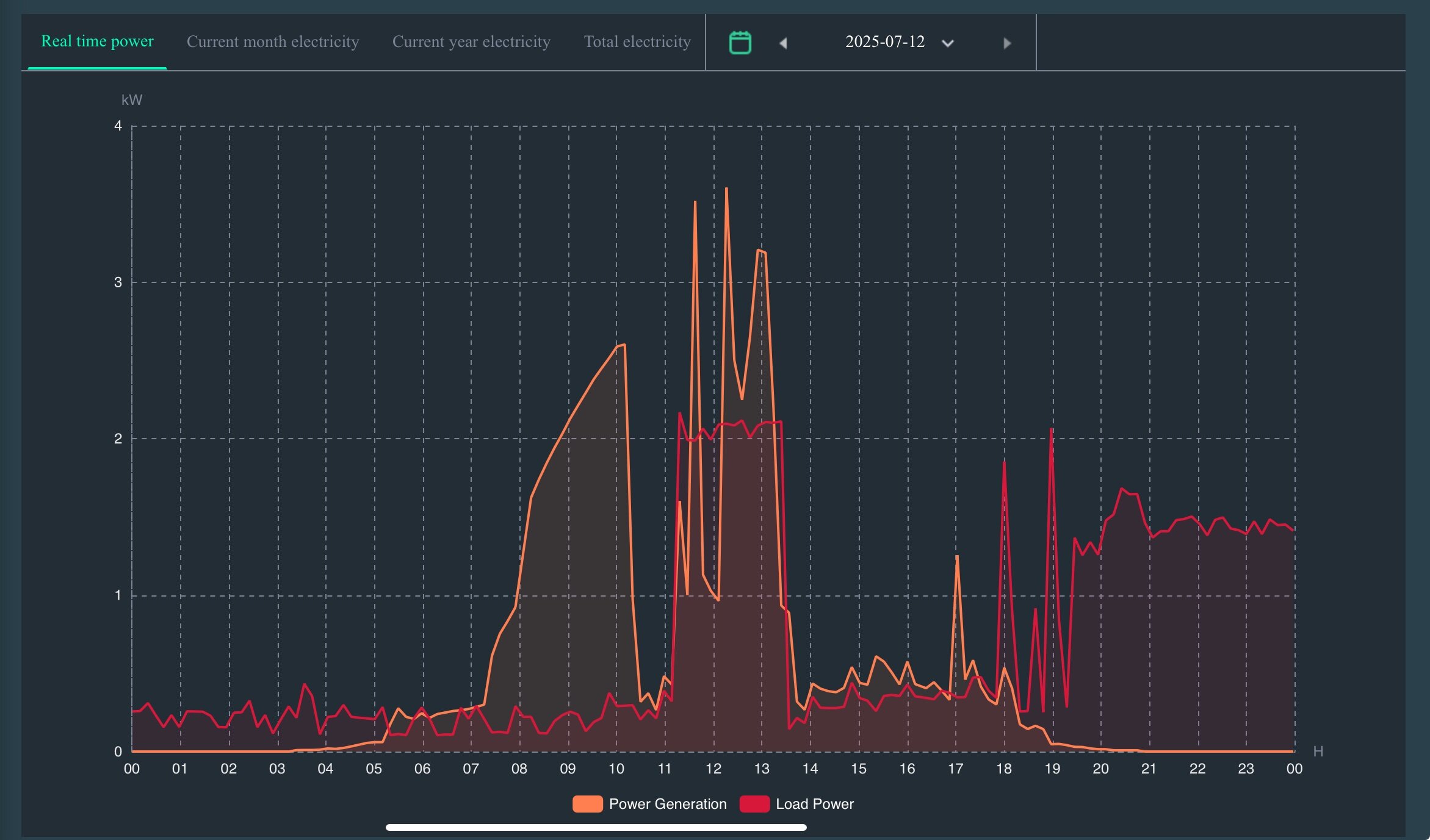Open Current year electricity tab

point(471,41)
